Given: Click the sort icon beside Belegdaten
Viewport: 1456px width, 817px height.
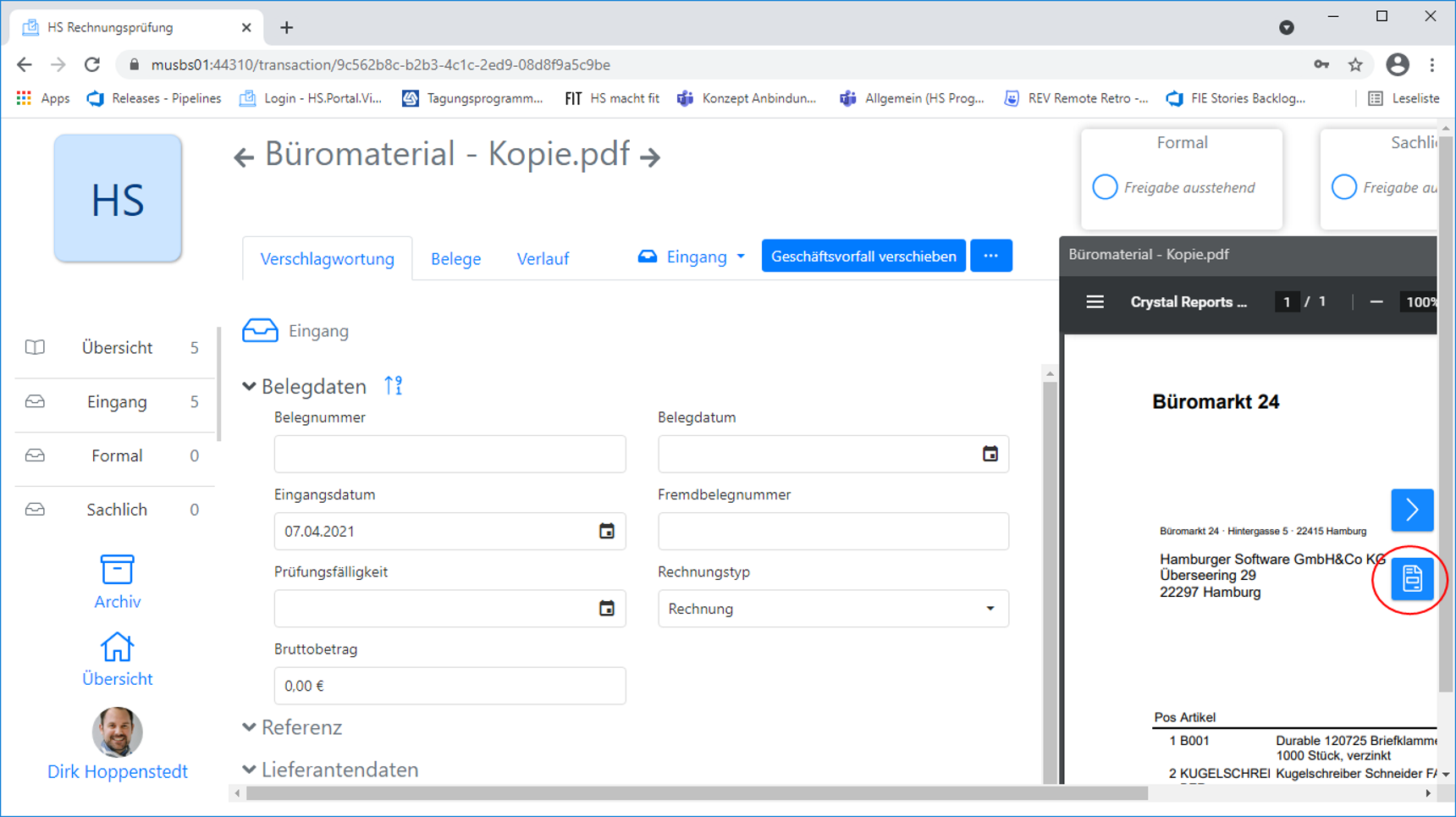Looking at the screenshot, I should (x=394, y=386).
